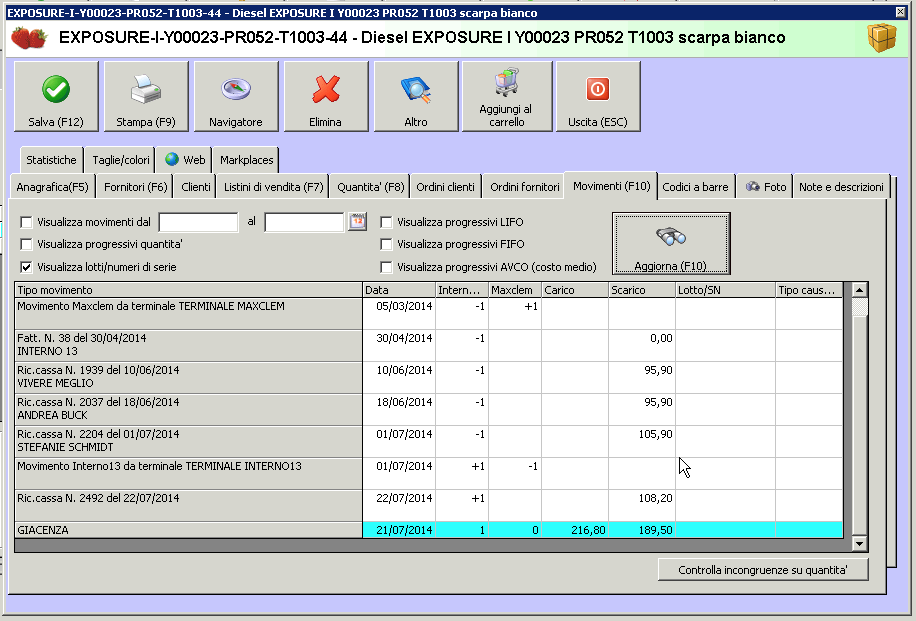Click the strawberry logo icon in the header

(29, 37)
